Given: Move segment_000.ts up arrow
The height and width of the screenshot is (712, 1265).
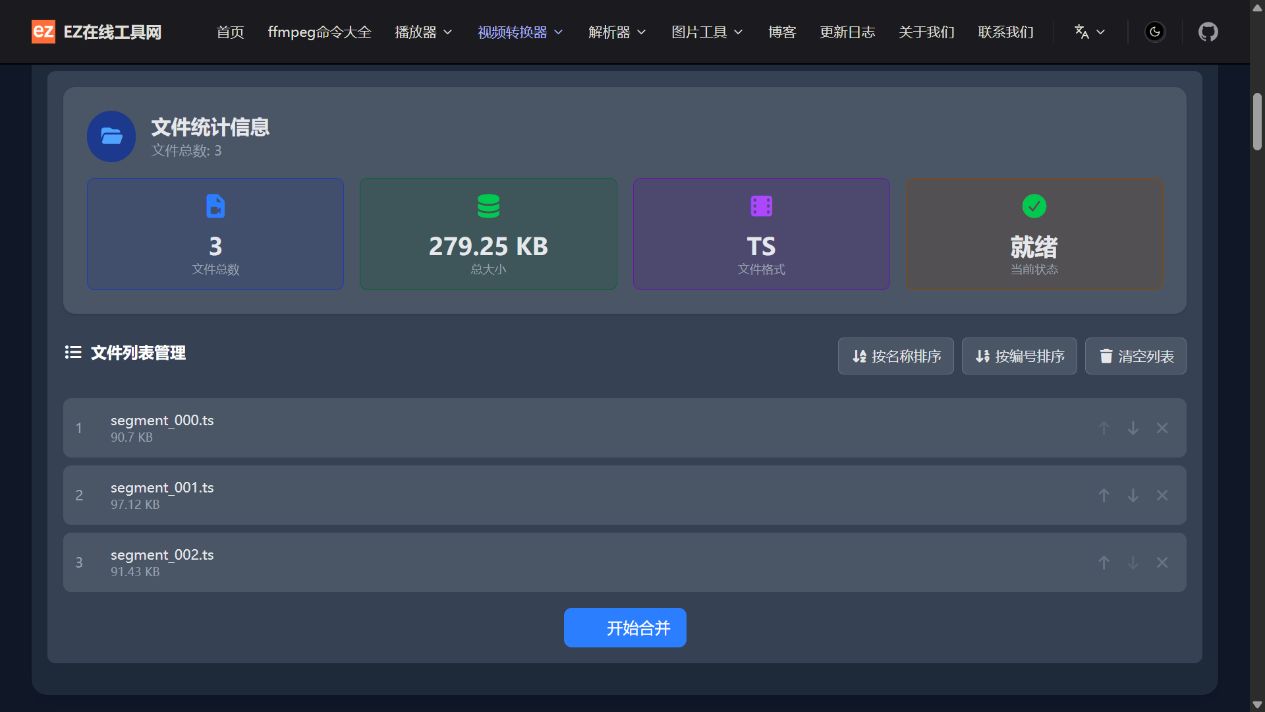Looking at the screenshot, I should click(x=1104, y=428).
